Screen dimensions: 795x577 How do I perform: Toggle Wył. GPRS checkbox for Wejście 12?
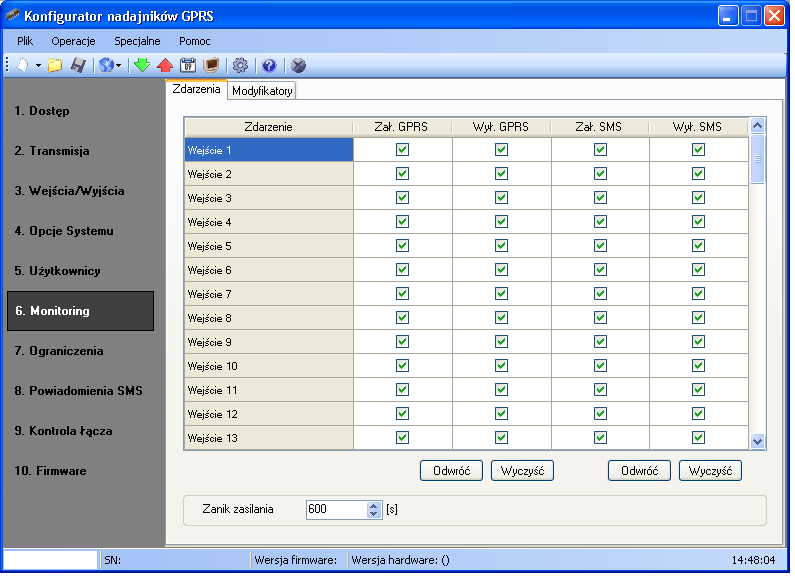coord(501,414)
